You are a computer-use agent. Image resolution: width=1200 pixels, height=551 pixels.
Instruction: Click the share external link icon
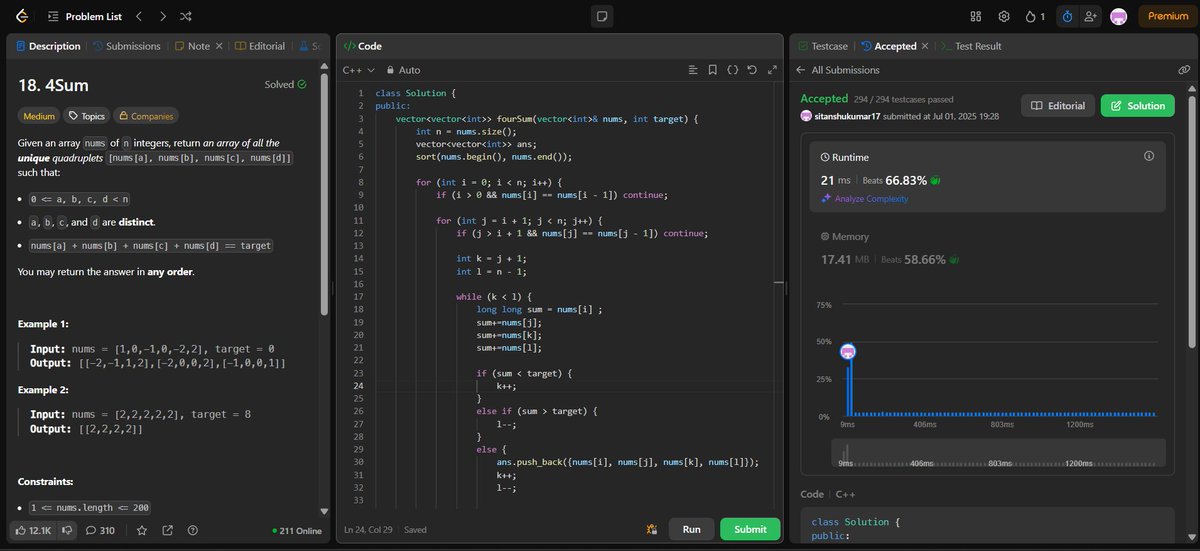167,530
